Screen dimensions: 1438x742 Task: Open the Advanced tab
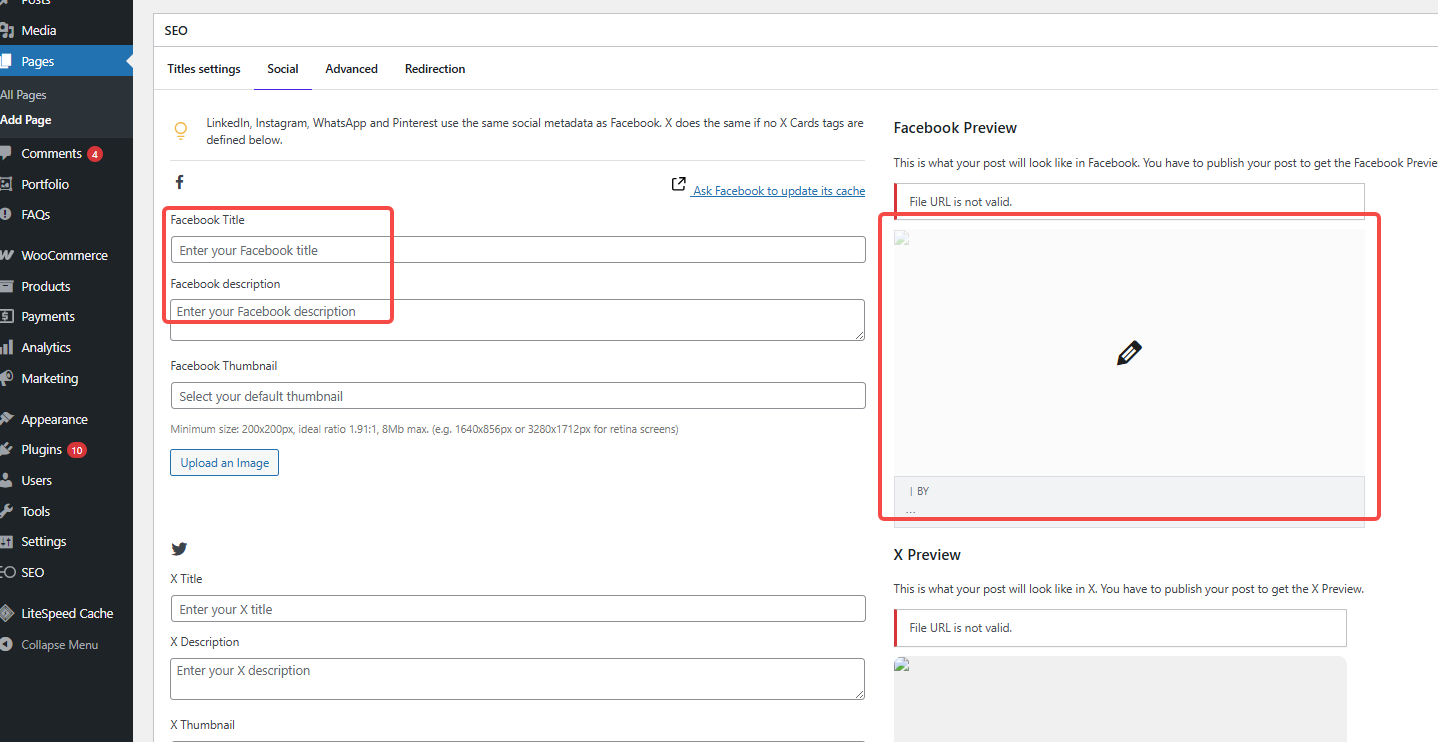351,69
